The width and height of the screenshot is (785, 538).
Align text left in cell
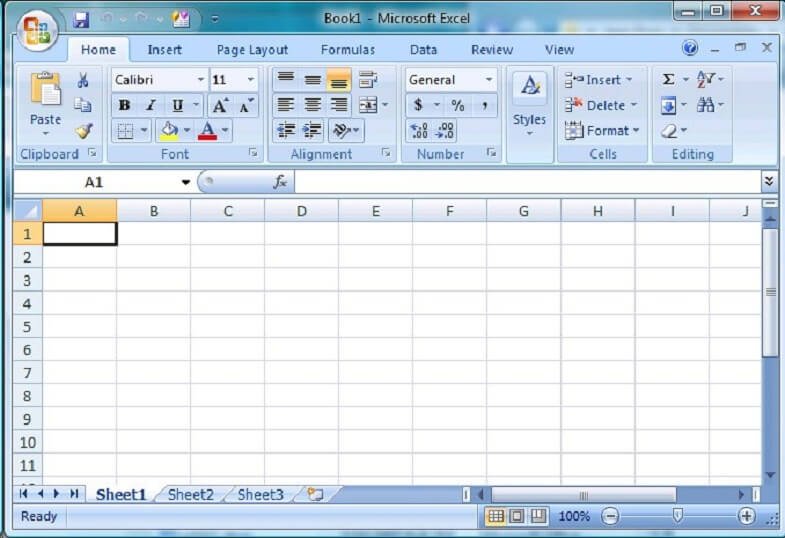click(286, 105)
